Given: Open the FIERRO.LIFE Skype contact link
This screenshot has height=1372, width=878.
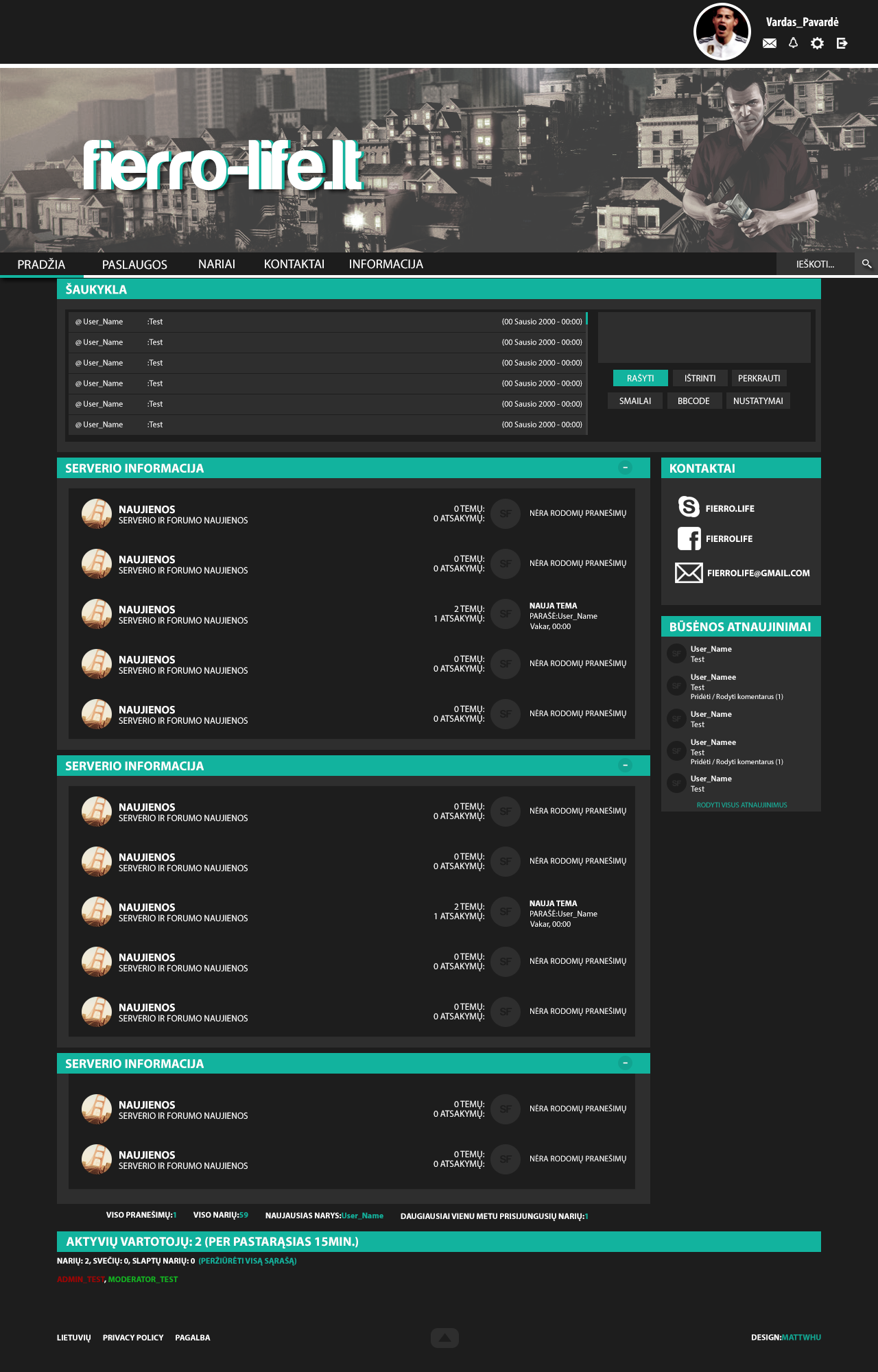Looking at the screenshot, I should [x=730, y=508].
